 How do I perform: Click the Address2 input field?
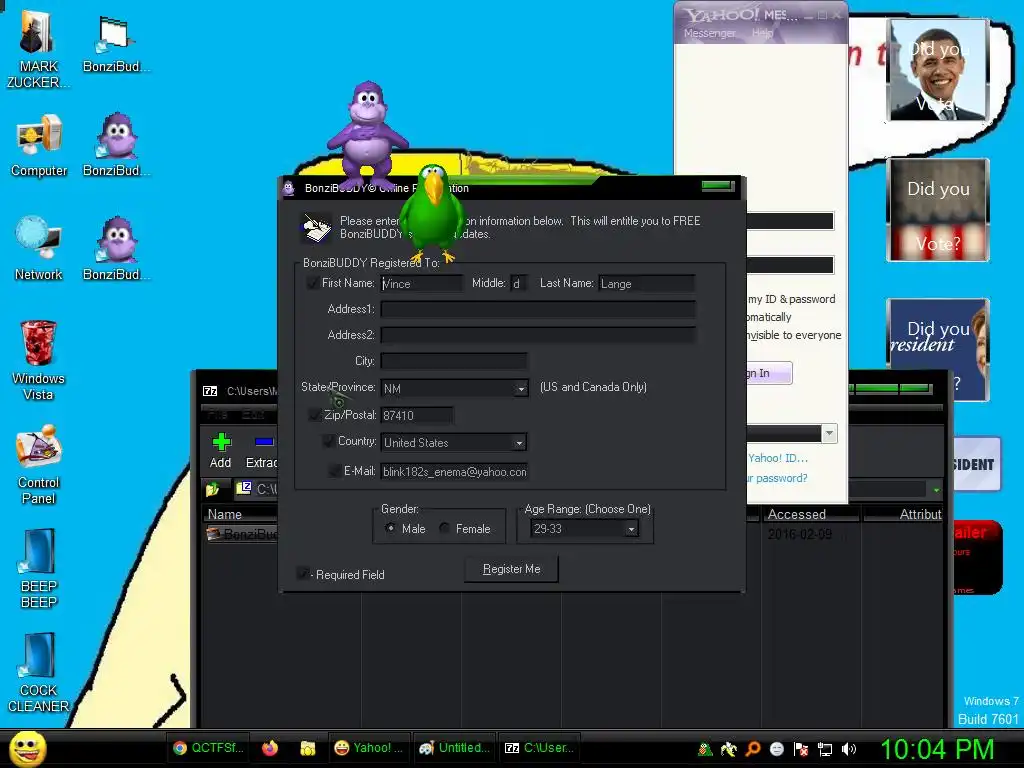pos(538,335)
